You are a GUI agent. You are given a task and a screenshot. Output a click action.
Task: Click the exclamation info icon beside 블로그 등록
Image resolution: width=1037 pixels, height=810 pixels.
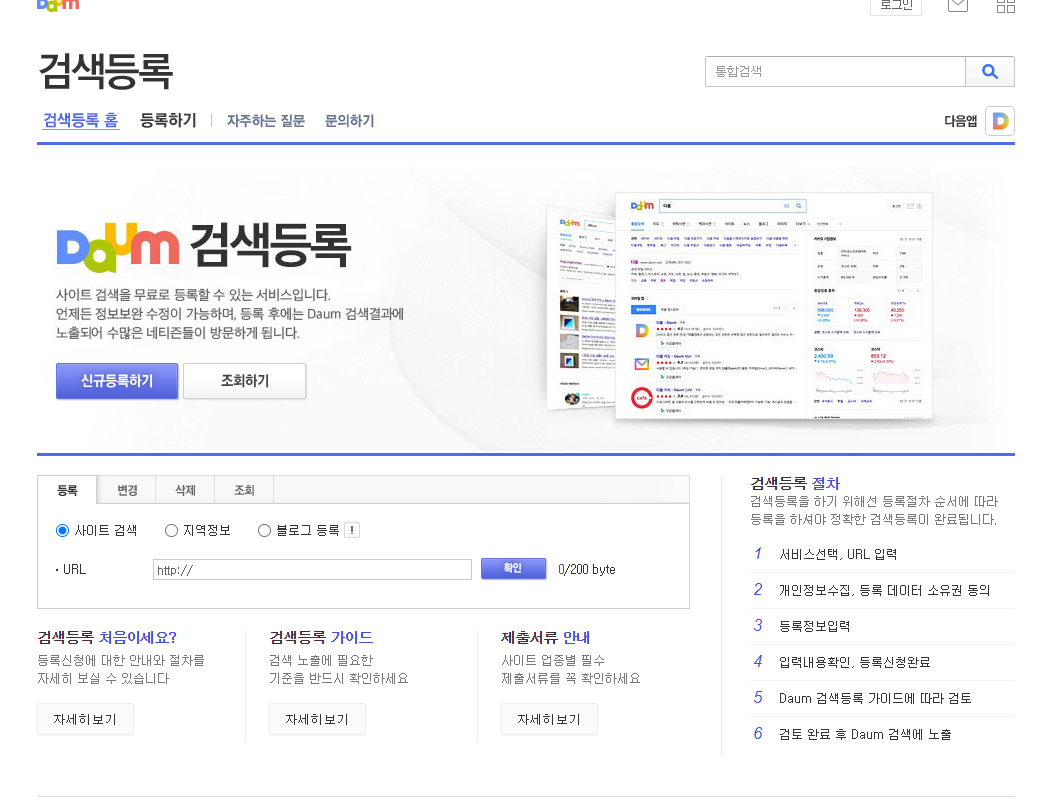(x=352, y=530)
